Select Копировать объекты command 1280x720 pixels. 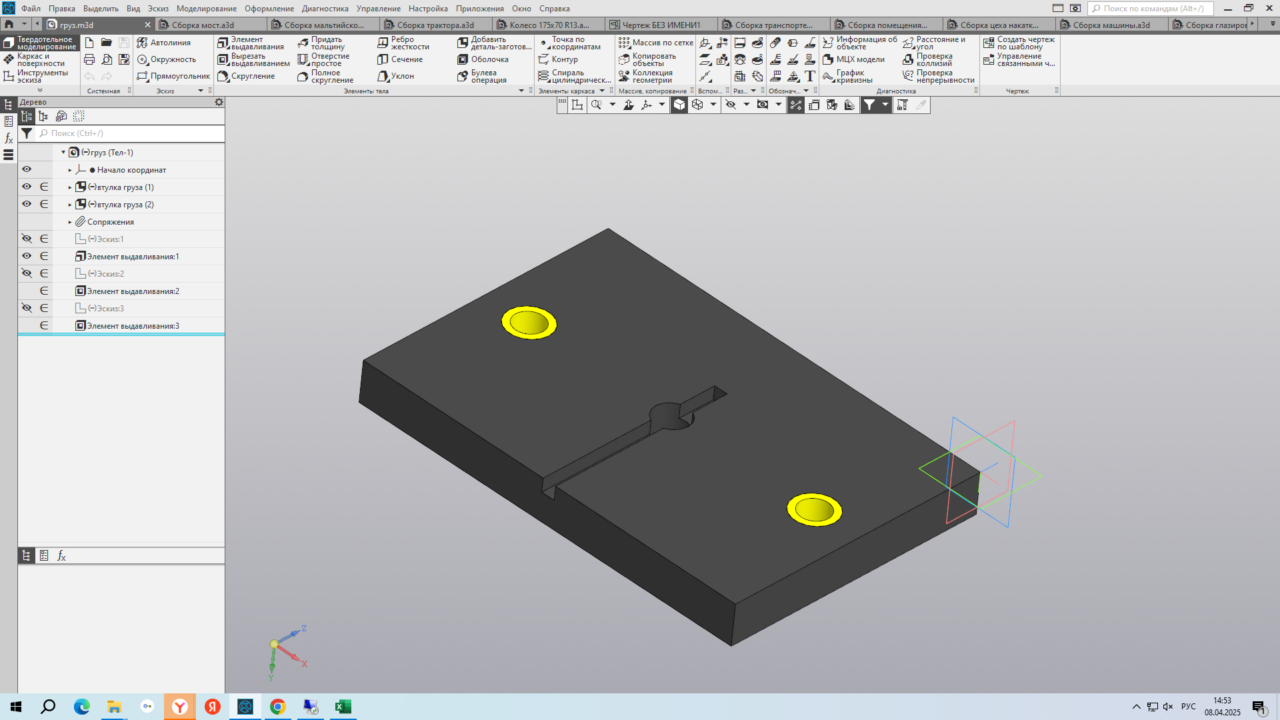coord(648,59)
